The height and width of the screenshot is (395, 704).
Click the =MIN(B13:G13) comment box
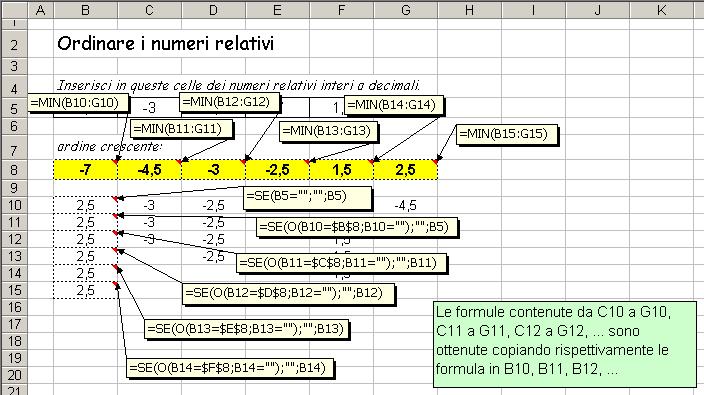(x=329, y=132)
